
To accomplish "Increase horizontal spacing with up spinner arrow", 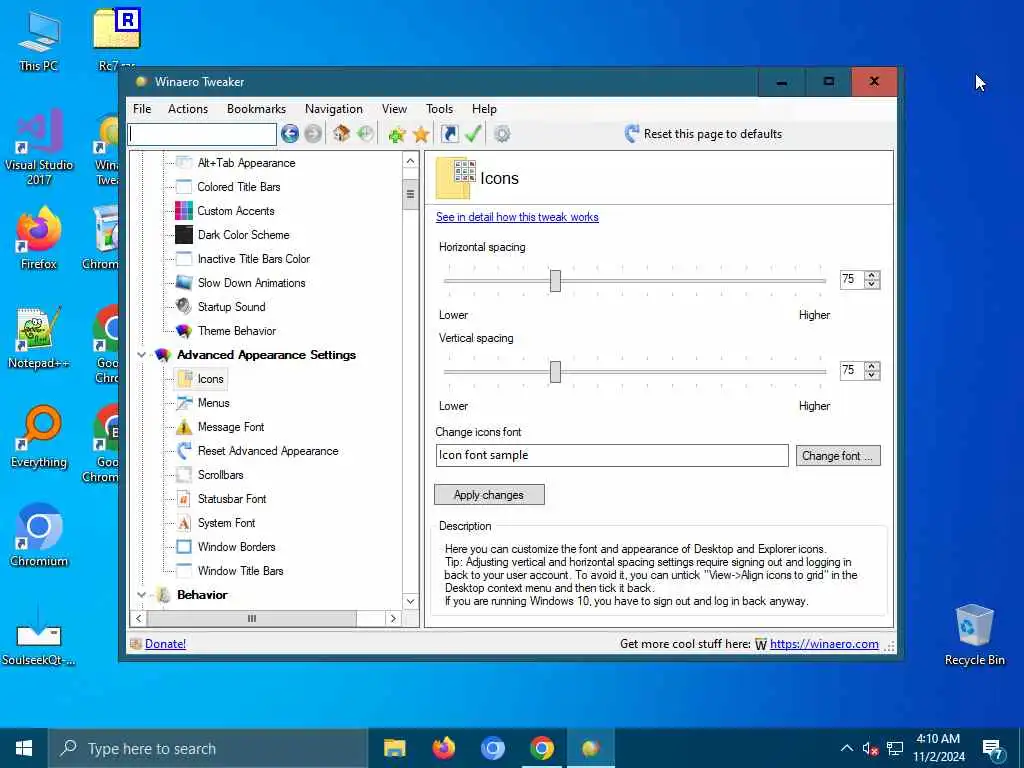I will (x=872, y=275).
